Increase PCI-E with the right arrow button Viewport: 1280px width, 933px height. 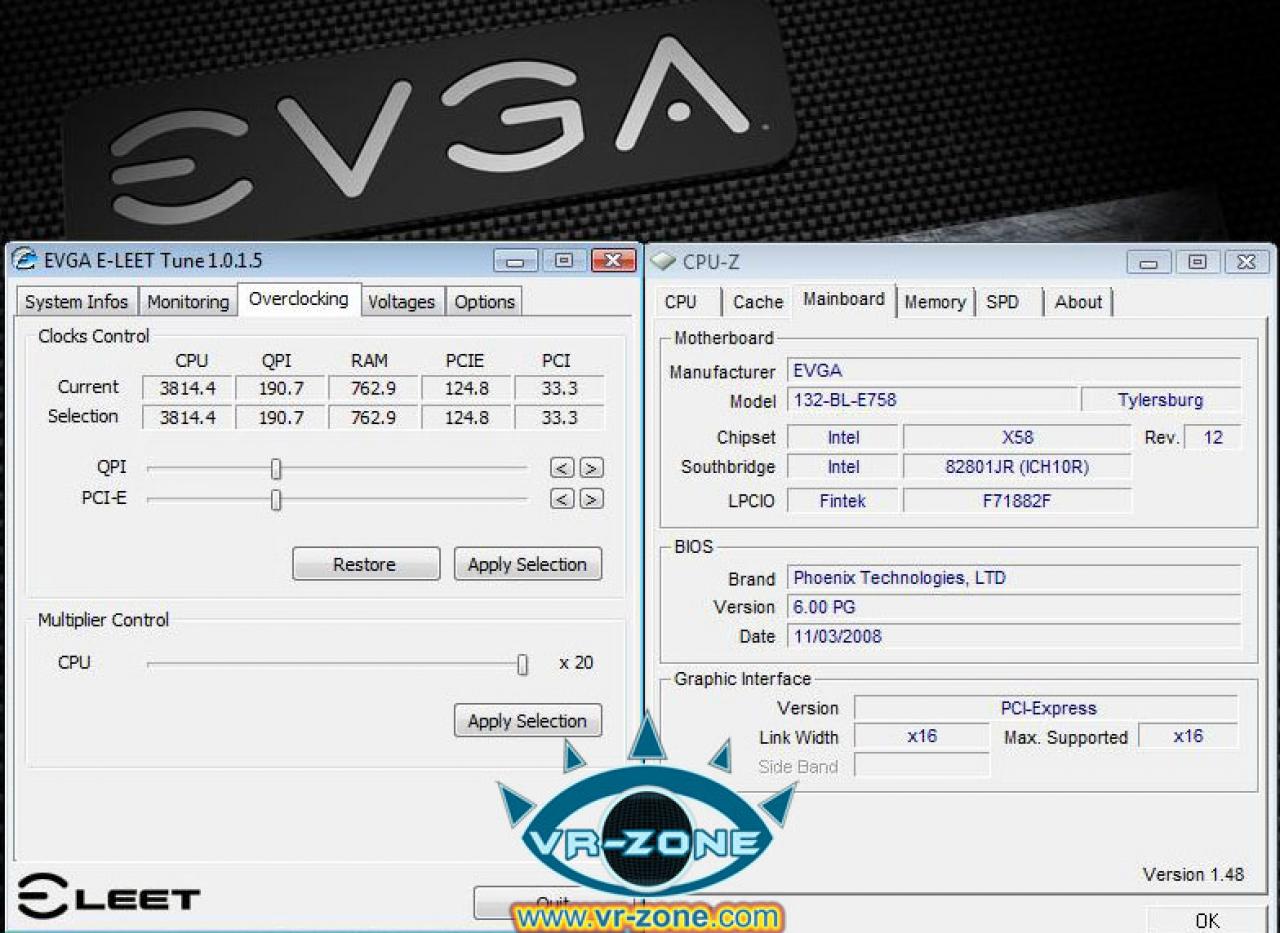pyautogui.click(x=592, y=499)
